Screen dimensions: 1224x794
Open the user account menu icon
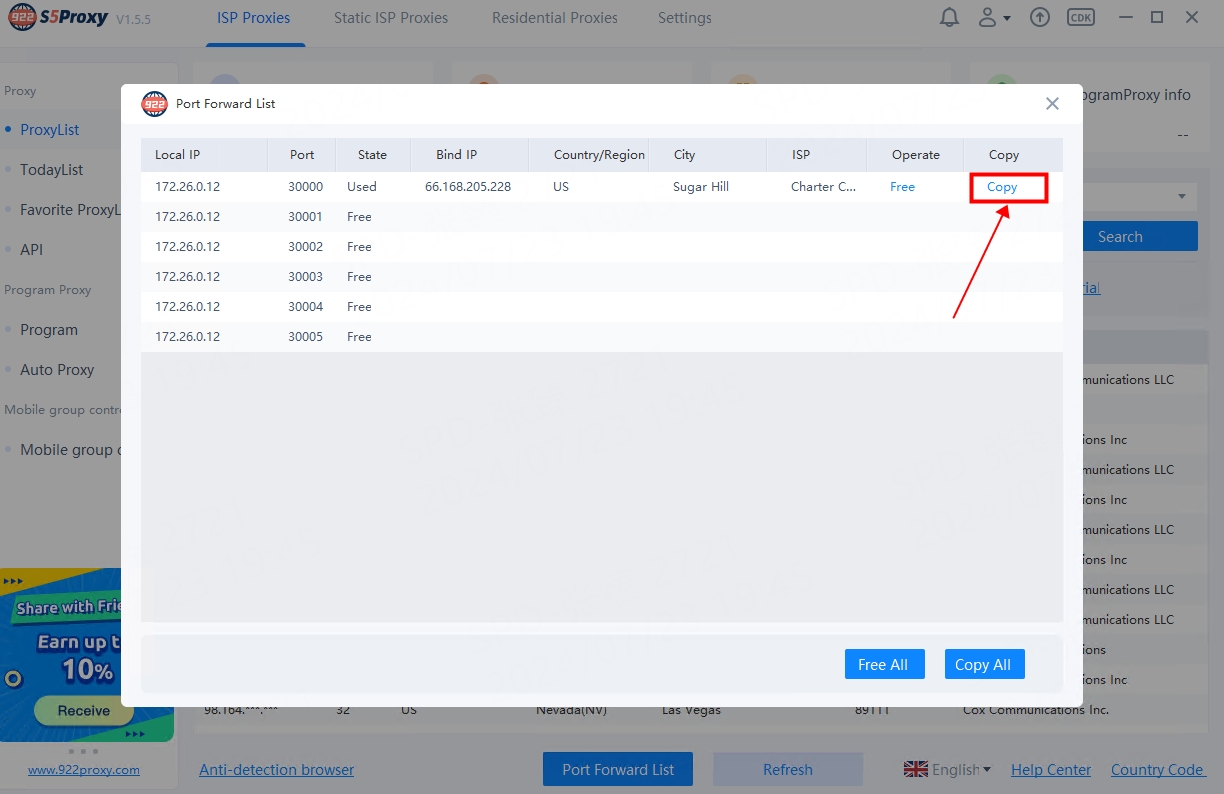pos(994,18)
